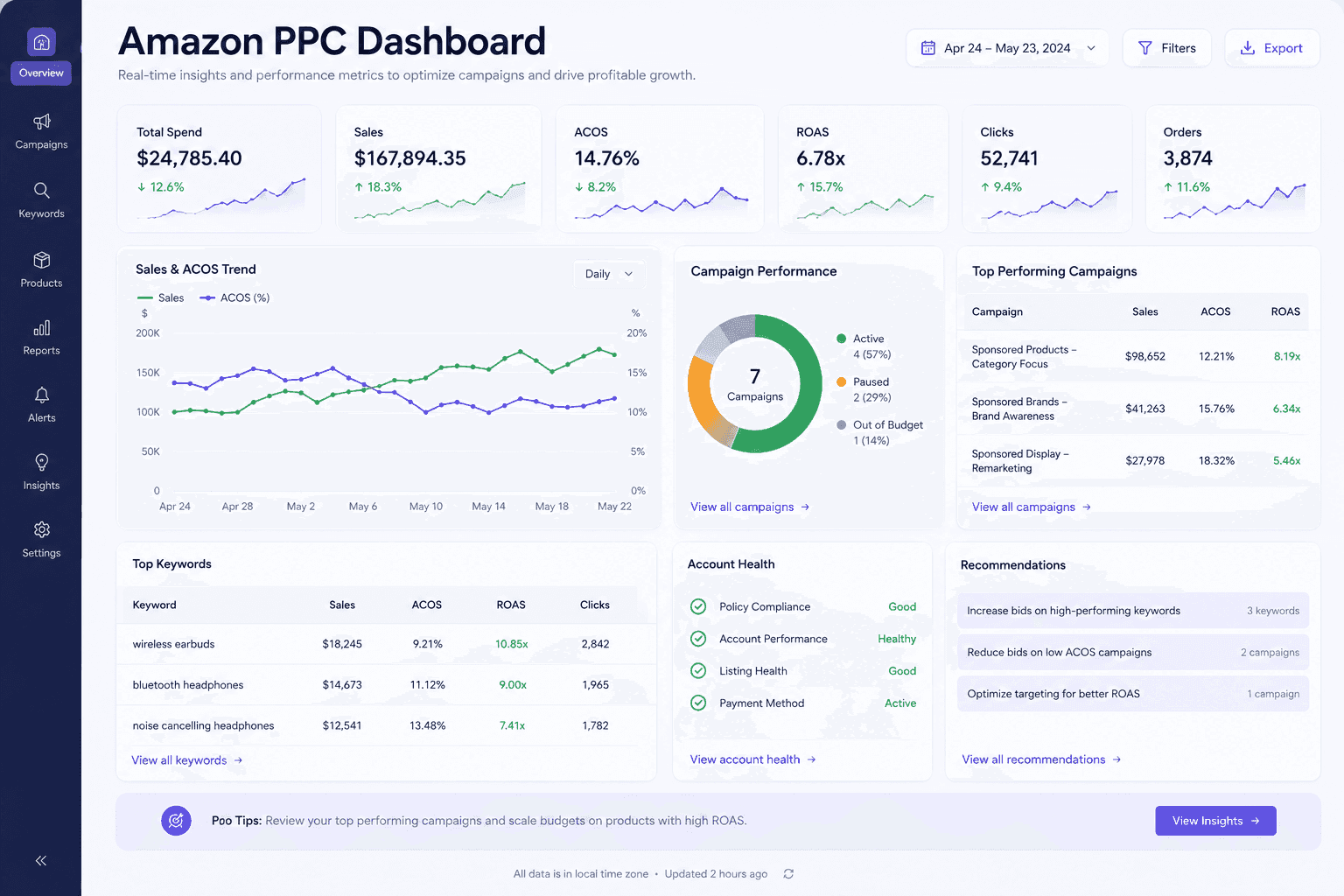Click the green Active legend dot

pos(841,339)
